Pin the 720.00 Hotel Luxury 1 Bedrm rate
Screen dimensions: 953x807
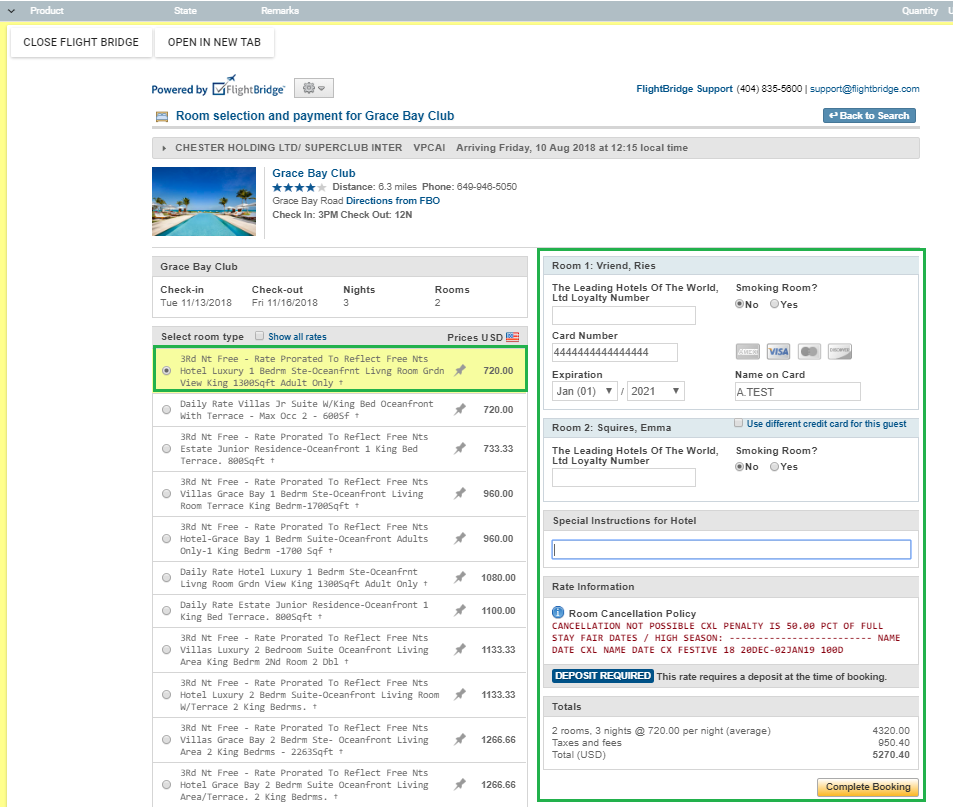pyautogui.click(x=460, y=370)
